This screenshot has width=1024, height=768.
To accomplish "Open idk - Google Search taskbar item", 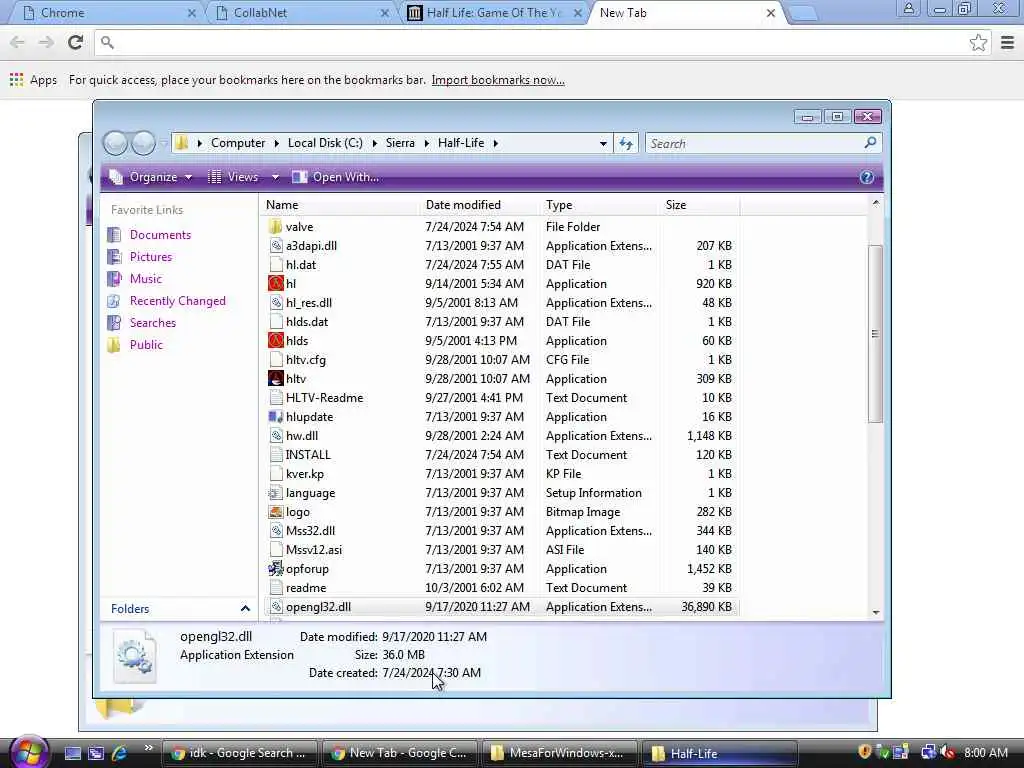I will pos(239,753).
